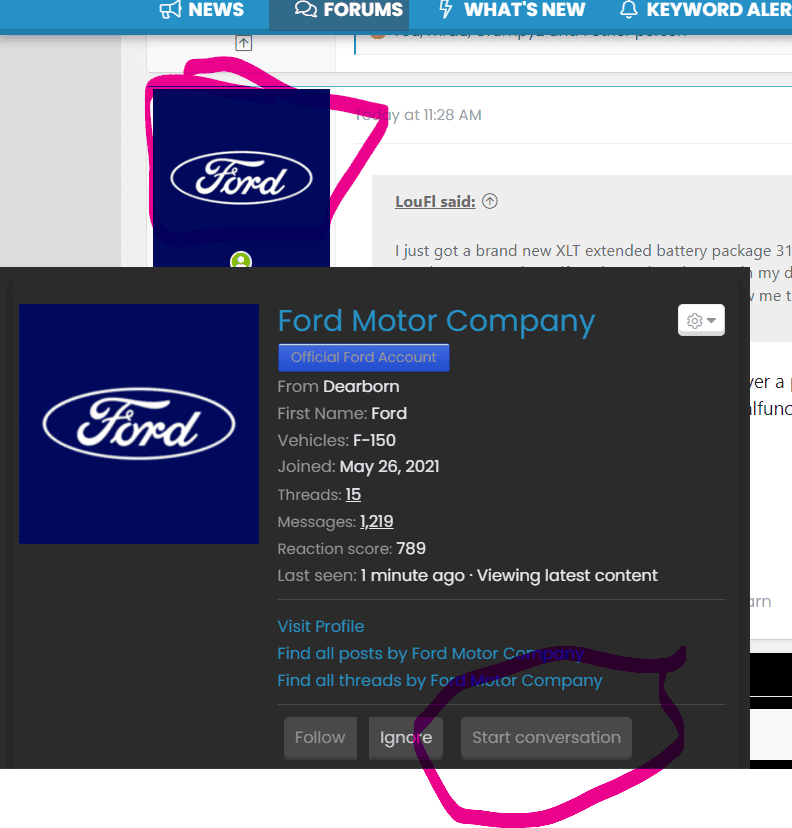Click the gear icon in profile popup
This screenshot has height=828, width=792.
[x=694, y=320]
